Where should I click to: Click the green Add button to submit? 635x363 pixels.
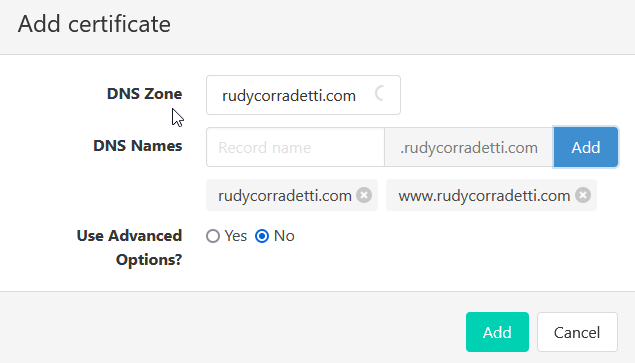point(497,332)
